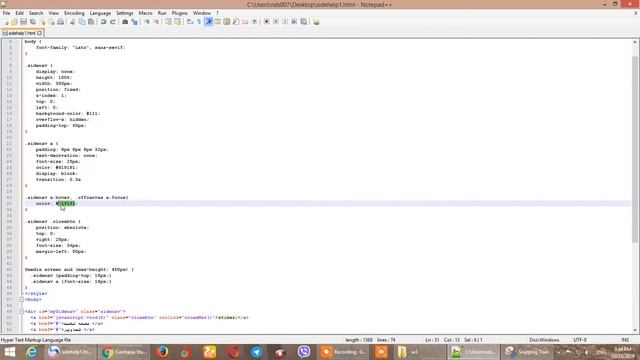Viewport: 640px width, 360px height.
Task: Click the Run macro multiple times icon
Action: click(x=294, y=22)
